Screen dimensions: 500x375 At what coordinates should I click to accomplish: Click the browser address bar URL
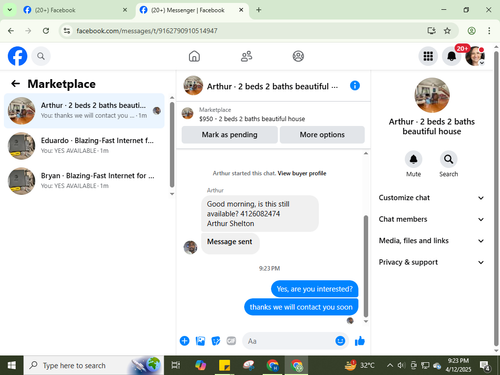point(147,31)
